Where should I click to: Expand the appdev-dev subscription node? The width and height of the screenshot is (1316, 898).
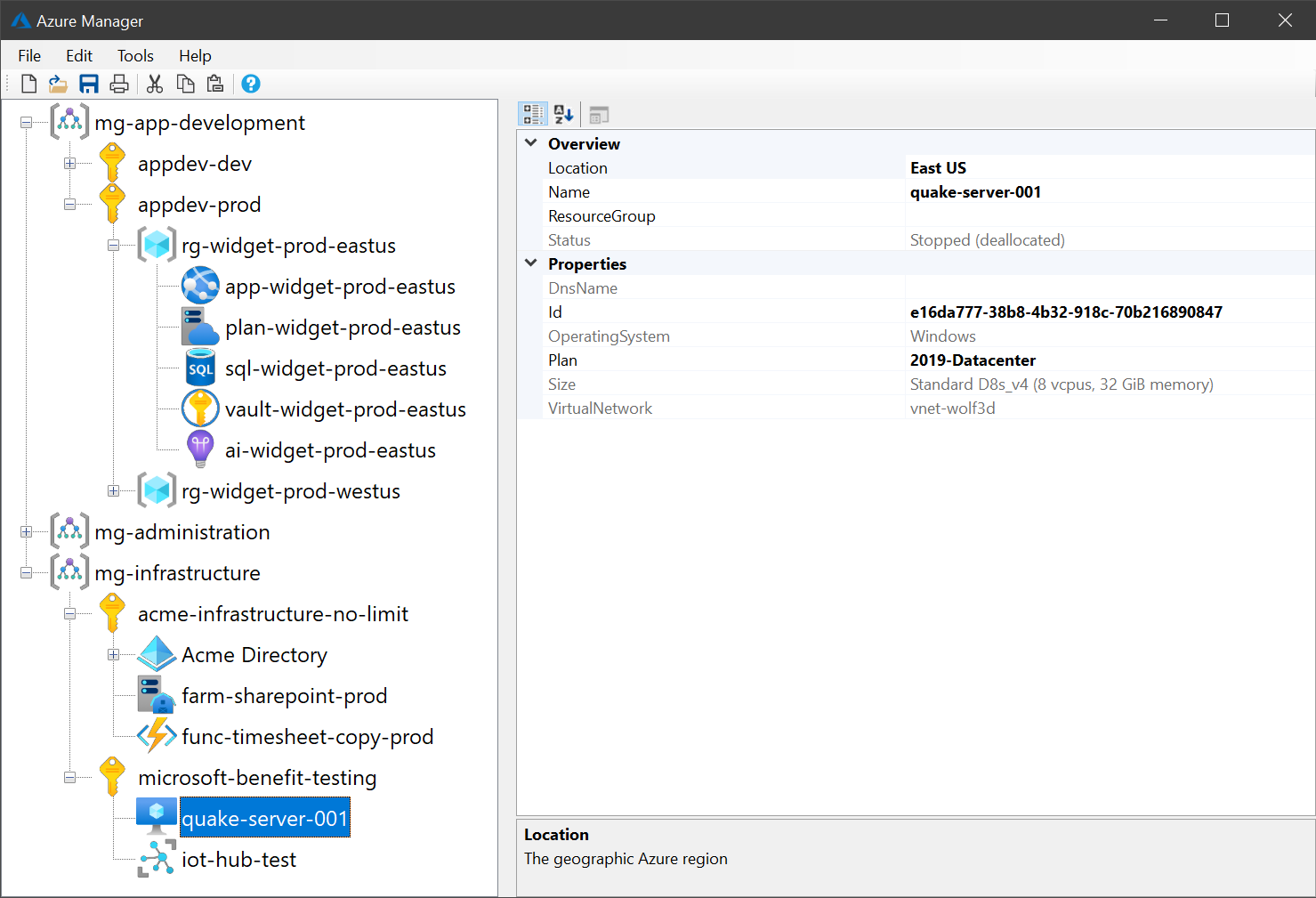pyautogui.click(x=69, y=164)
